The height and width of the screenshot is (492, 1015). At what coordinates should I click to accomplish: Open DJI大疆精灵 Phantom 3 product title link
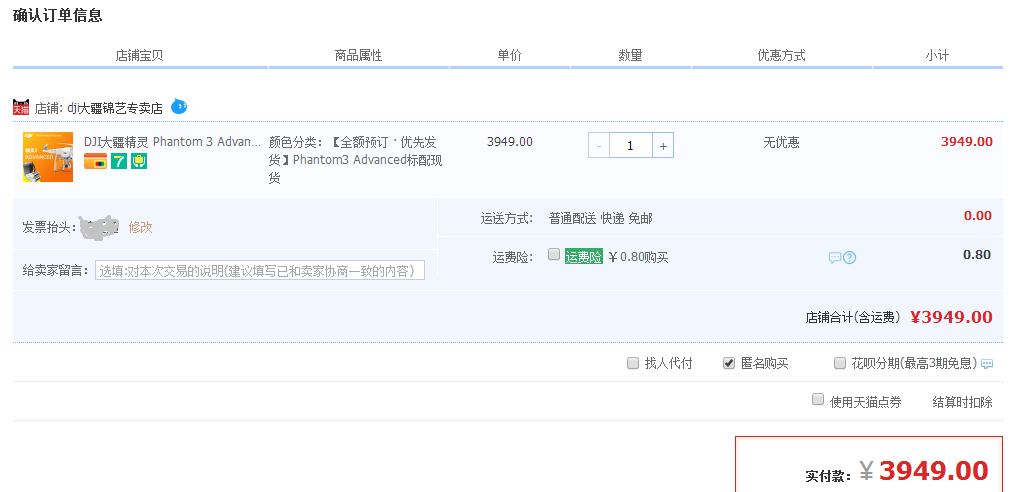[x=172, y=142]
